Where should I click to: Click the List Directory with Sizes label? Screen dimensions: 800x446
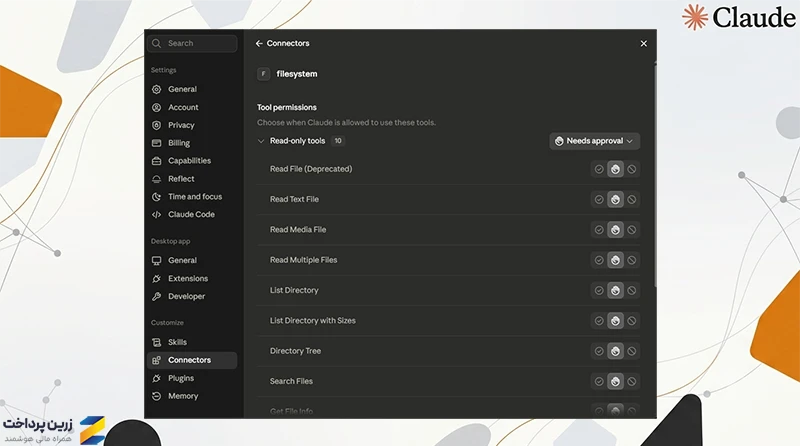[x=313, y=321]
